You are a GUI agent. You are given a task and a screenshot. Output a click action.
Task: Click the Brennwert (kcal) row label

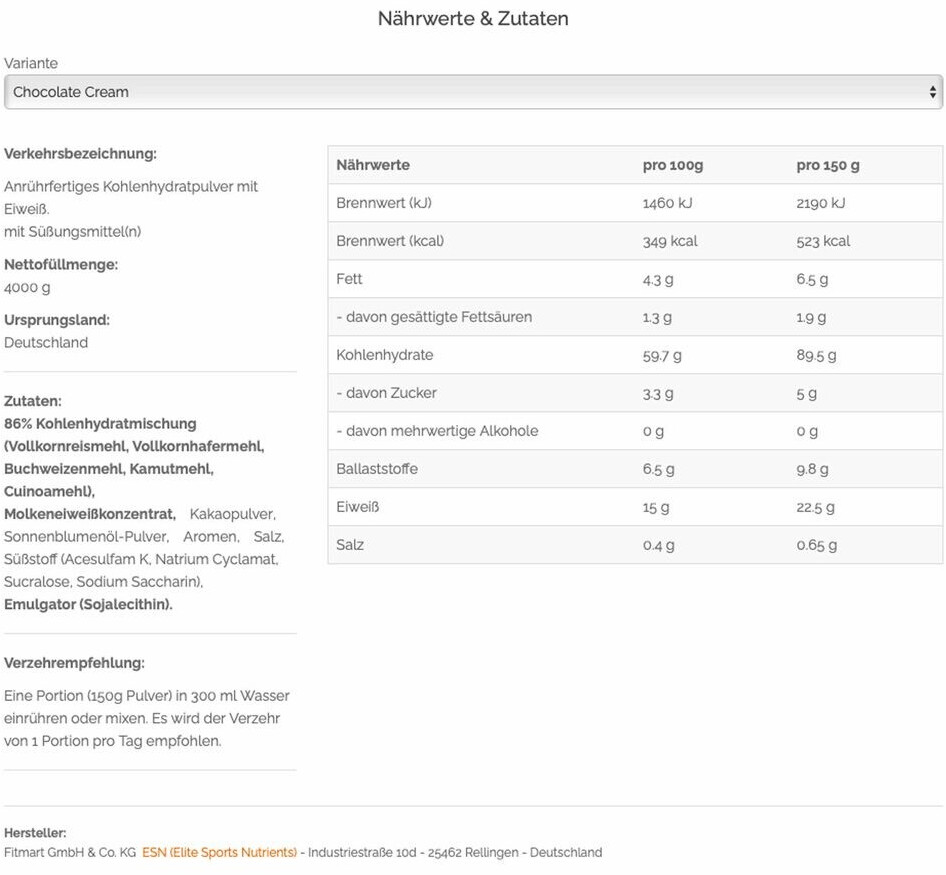390,241
